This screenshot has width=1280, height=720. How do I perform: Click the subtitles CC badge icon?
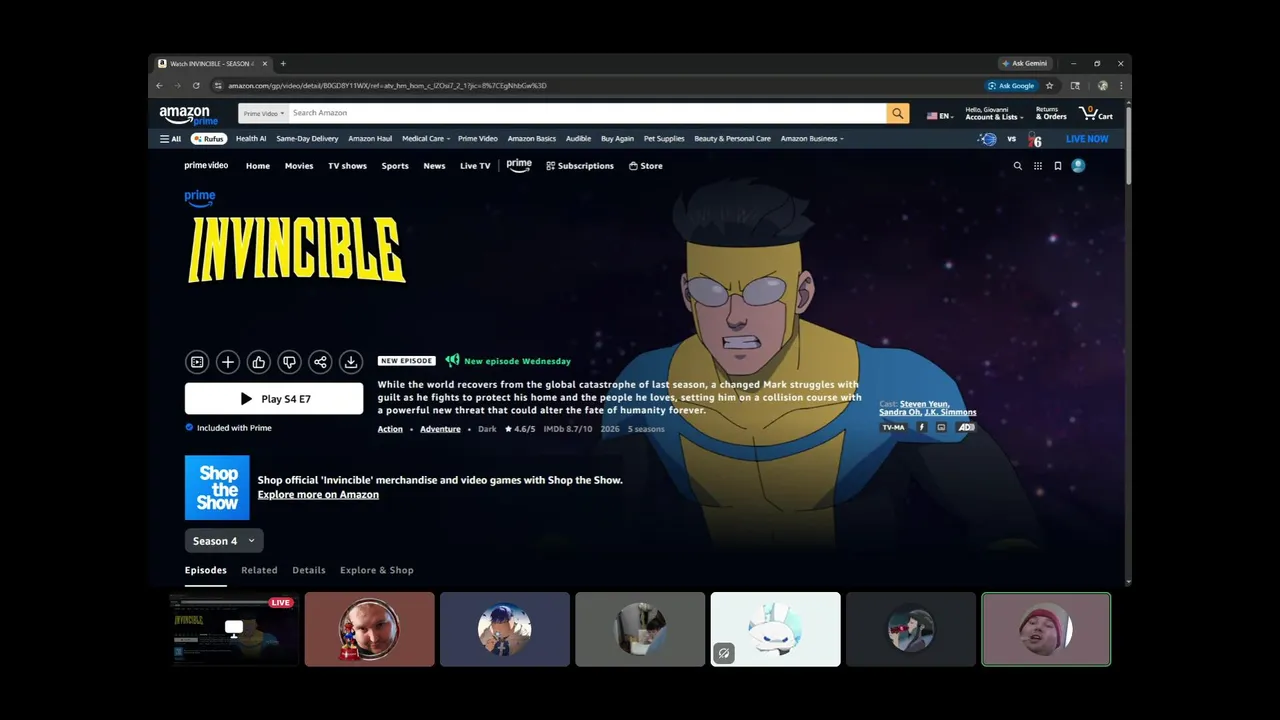(x=941, y=427)
